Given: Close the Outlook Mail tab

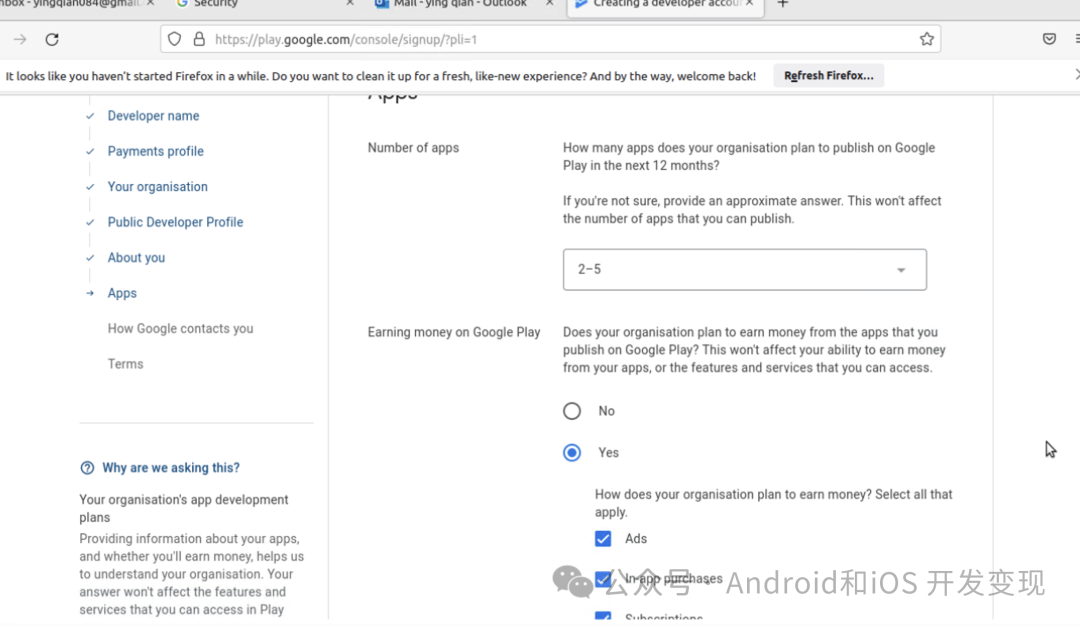Looking at the screenshot, I should coord(550,3).
